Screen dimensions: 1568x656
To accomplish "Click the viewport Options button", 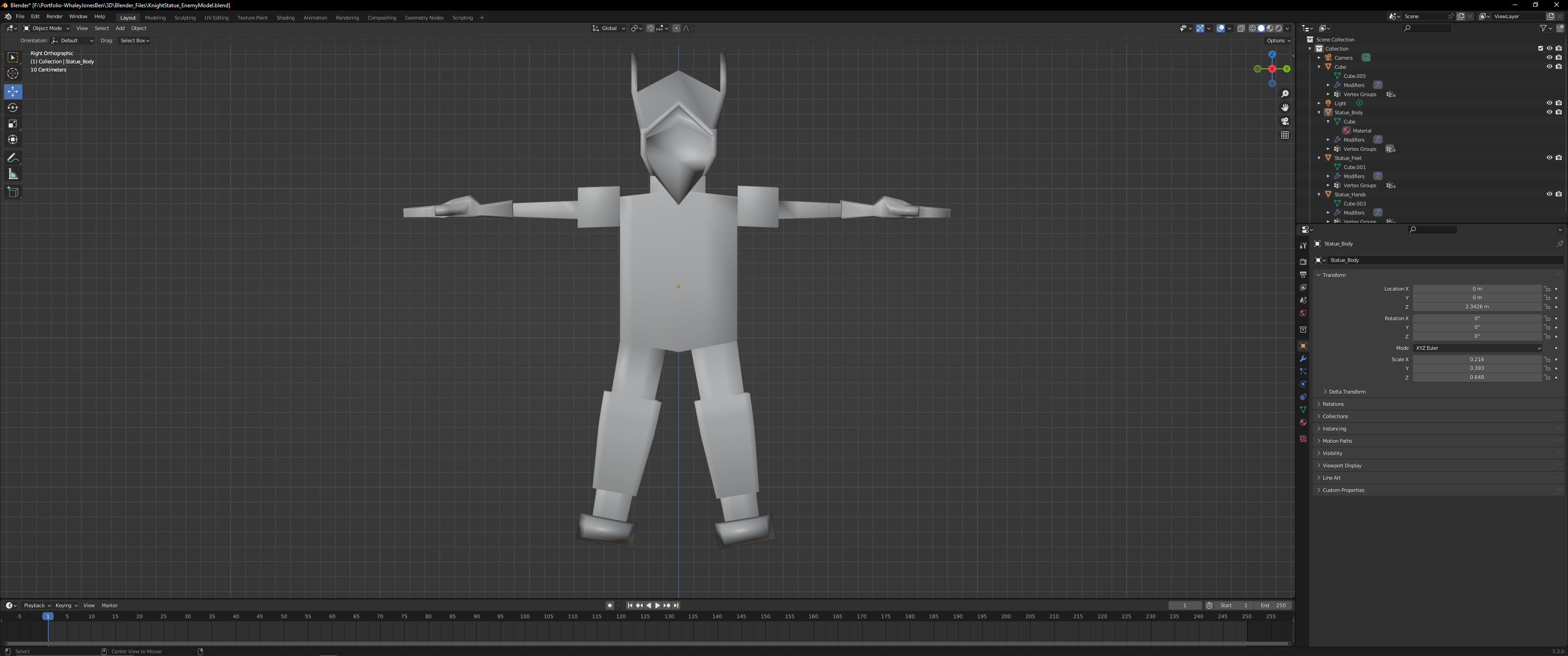I will tap(1278, 41).
